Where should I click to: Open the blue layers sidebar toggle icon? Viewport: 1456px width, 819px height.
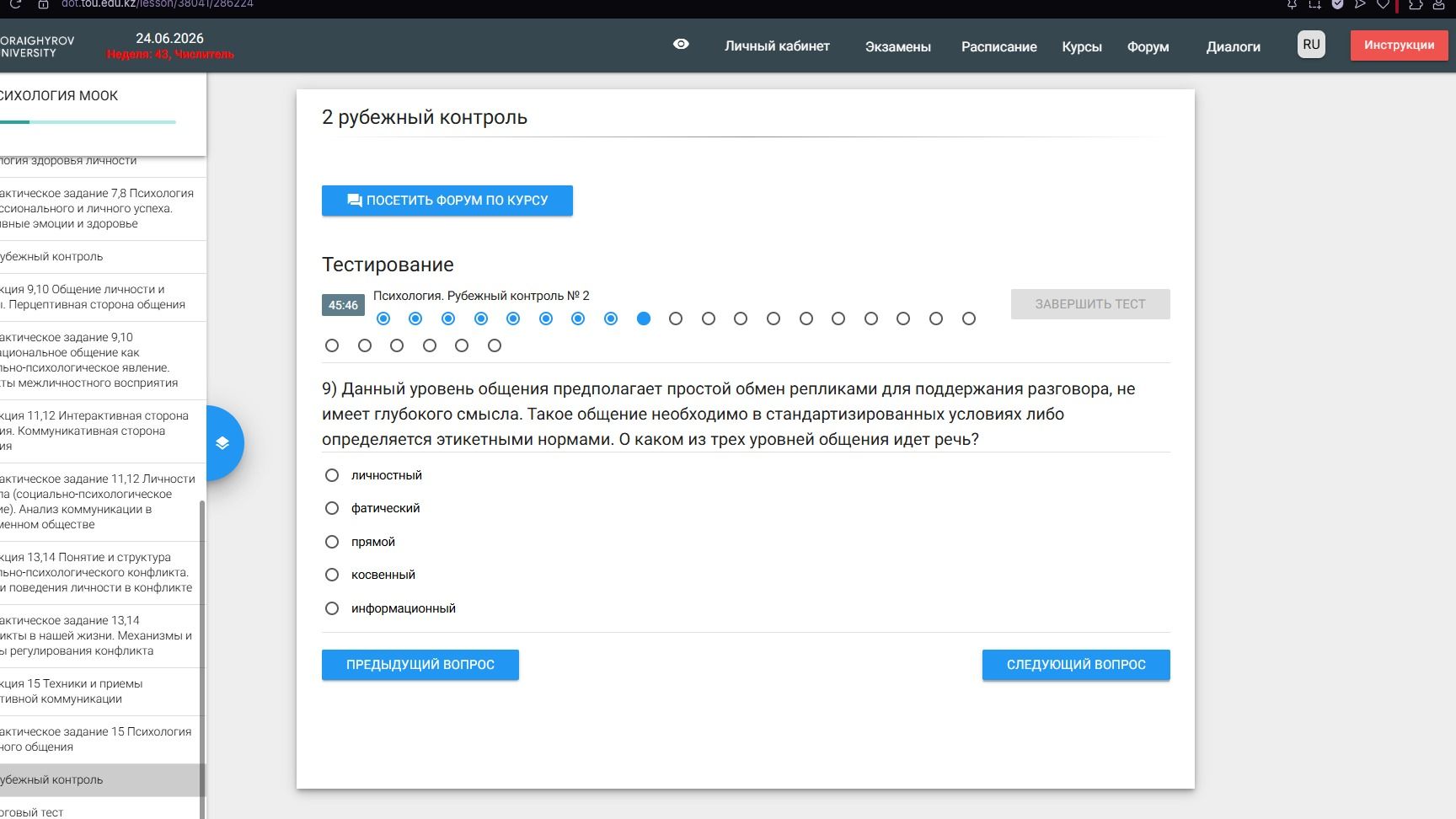click(222, 443)
